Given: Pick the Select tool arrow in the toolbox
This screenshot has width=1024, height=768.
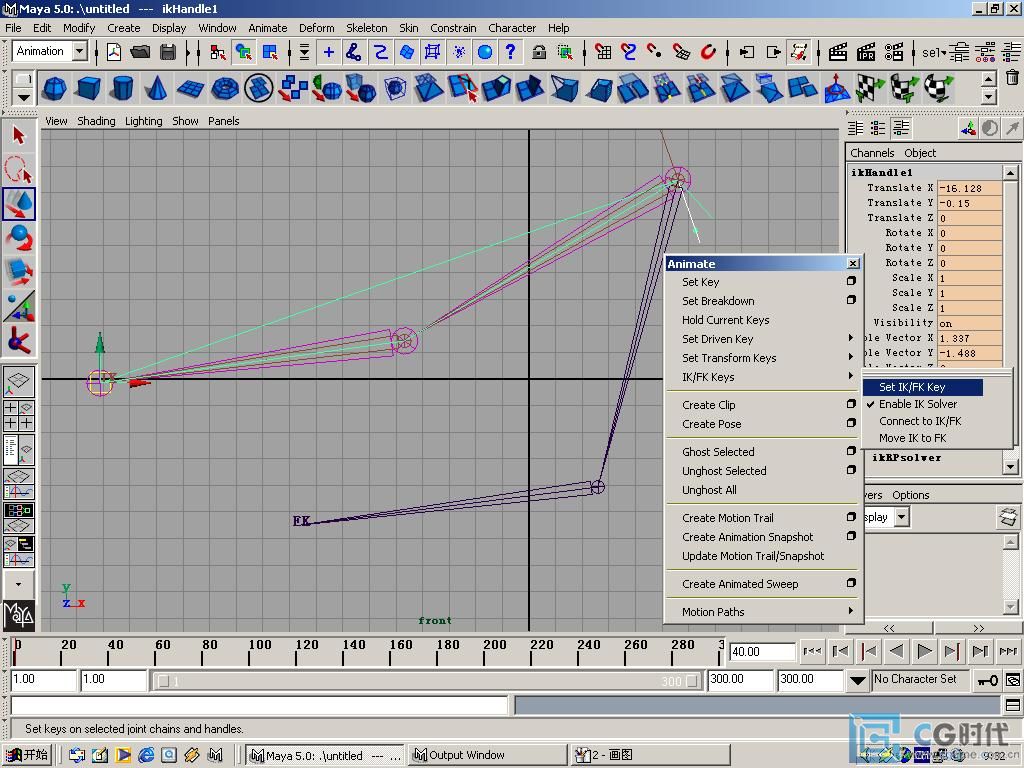Looking at the screenshot, I should coord(18,136).
